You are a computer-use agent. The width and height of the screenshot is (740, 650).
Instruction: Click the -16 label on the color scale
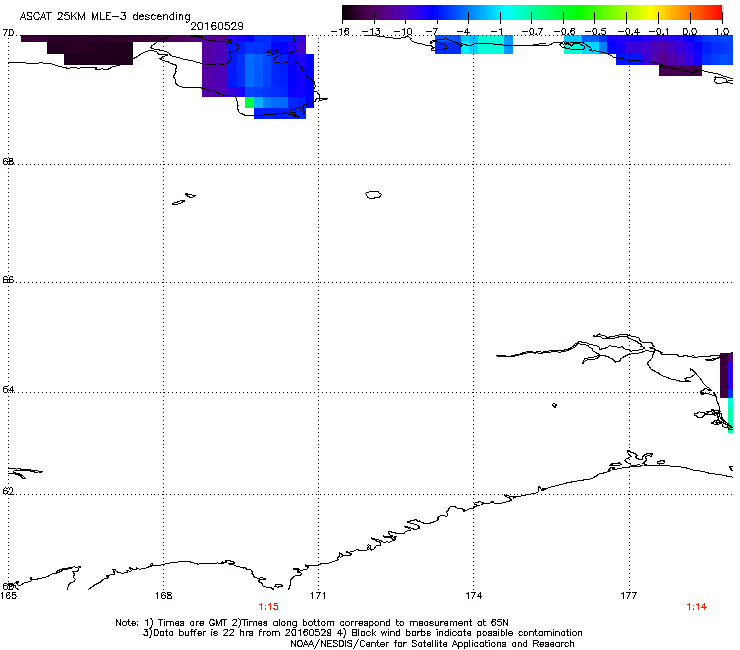[x=340, y=32]
